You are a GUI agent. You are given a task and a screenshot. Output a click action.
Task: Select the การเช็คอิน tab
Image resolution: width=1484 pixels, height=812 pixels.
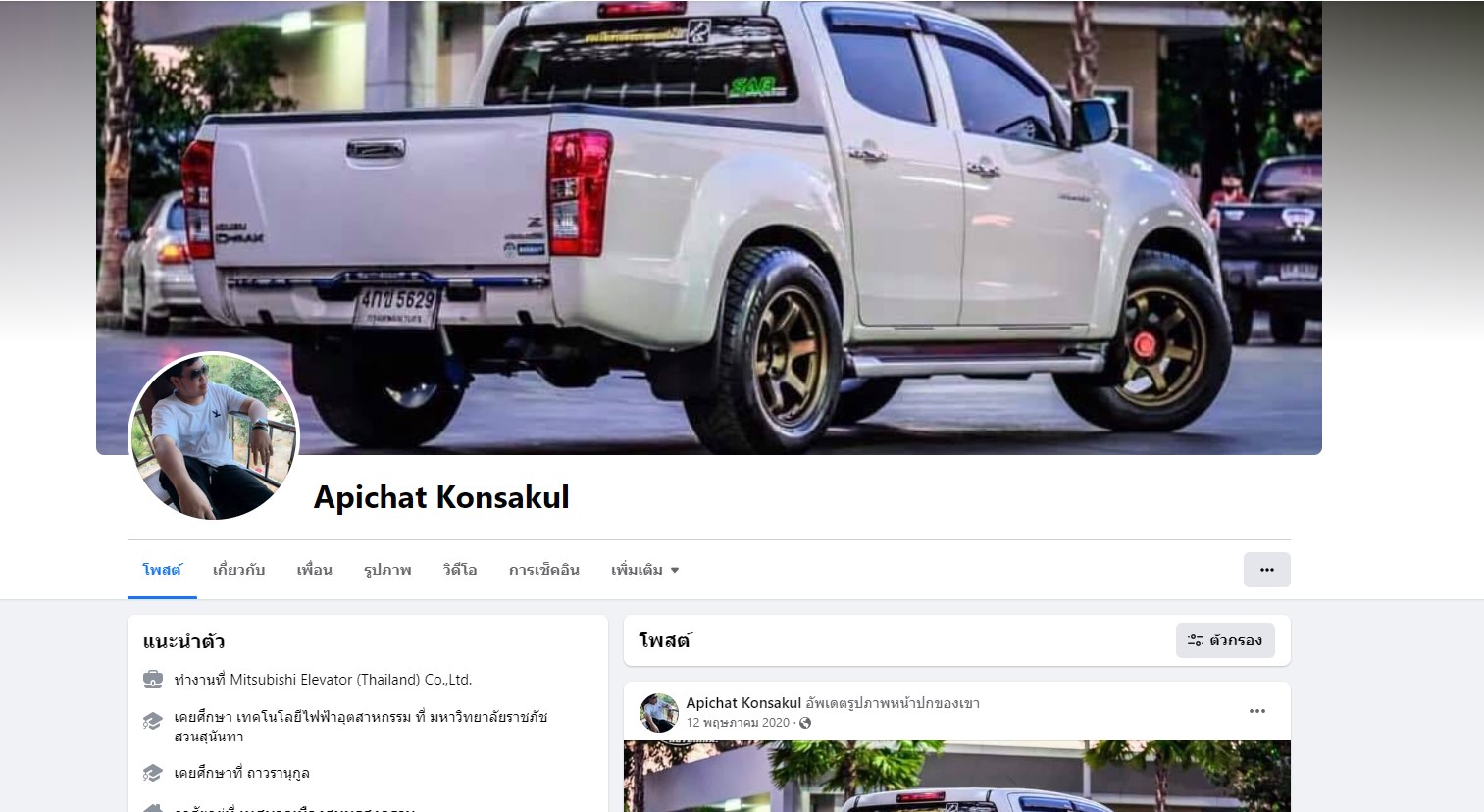(x=544, y=570)
